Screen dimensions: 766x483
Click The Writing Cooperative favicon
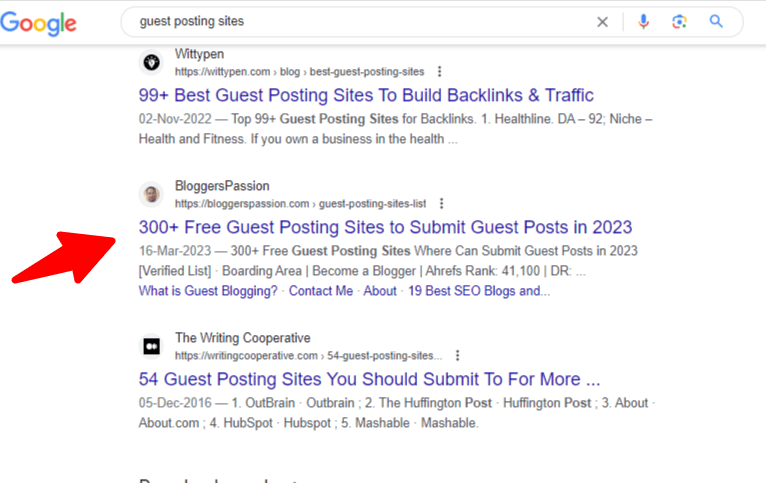click(x=151, y=346)
